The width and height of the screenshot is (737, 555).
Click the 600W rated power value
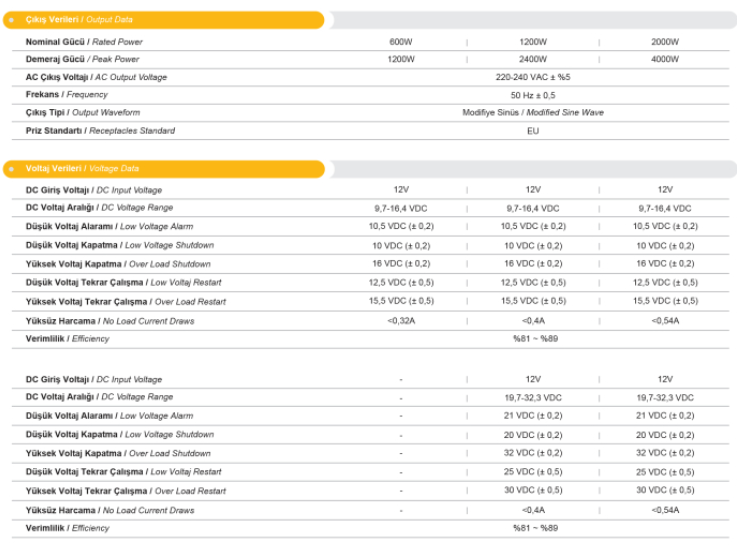coord(400,42)
